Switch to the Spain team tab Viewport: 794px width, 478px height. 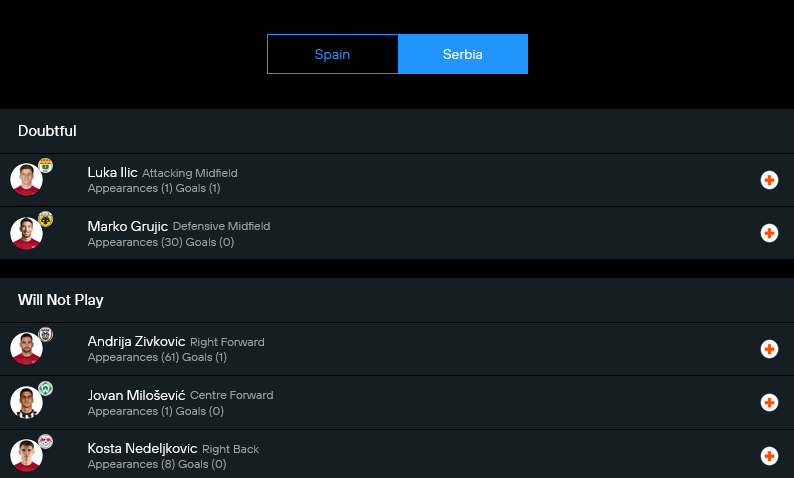tap(332, 54)
